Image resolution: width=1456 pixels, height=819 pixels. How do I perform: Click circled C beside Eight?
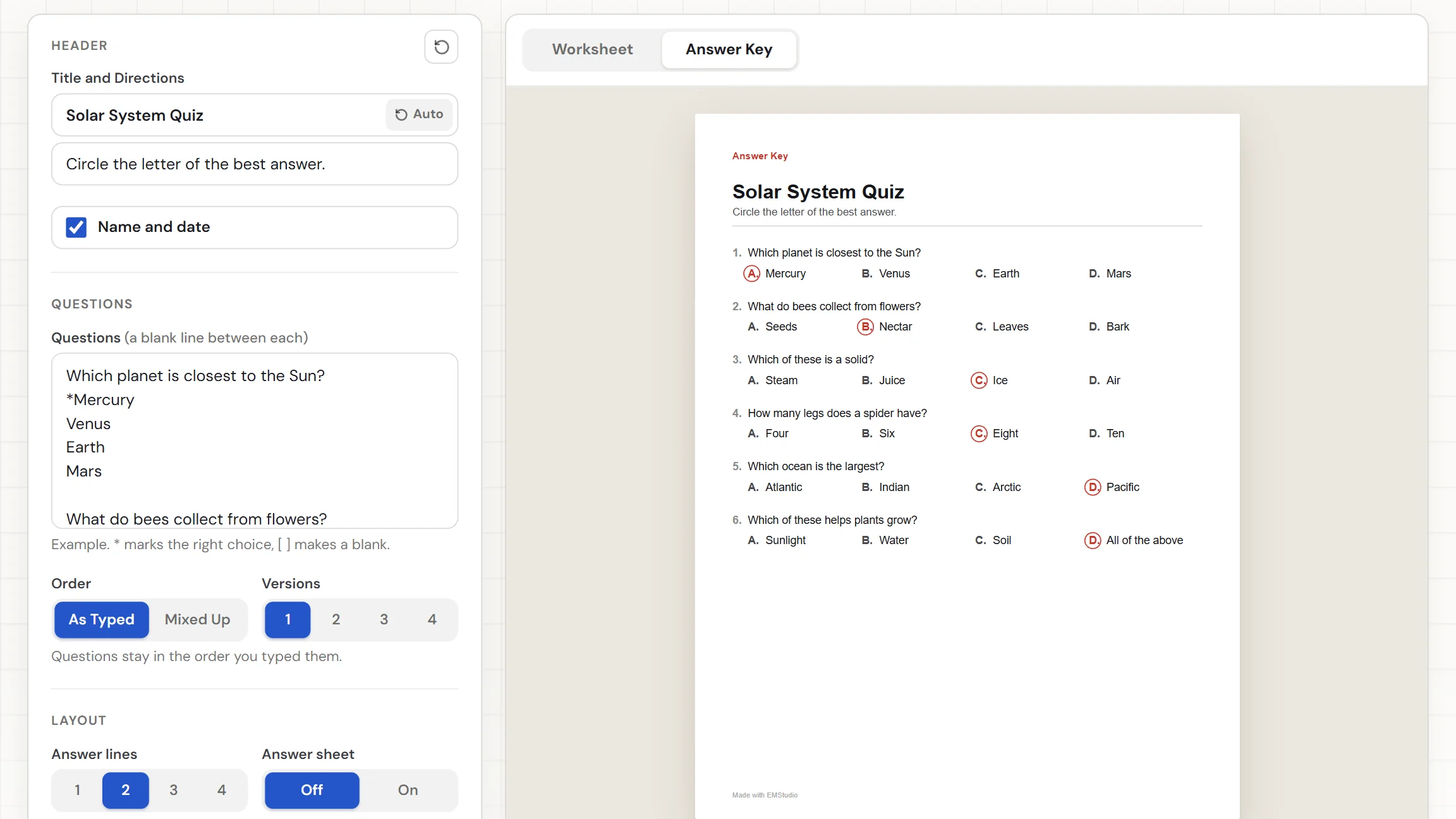pyautogui.click(x=979, y=434)
